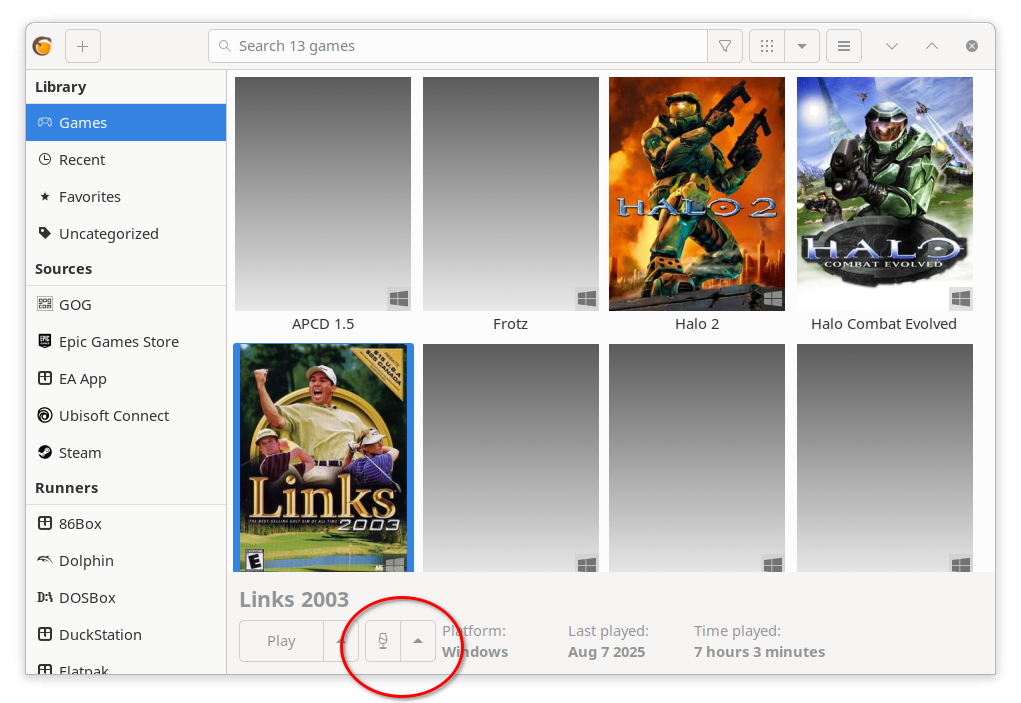This screenshot has width=1021, height=703.
Task: Click the Wine glass runner button
Action: click(383, 641)
